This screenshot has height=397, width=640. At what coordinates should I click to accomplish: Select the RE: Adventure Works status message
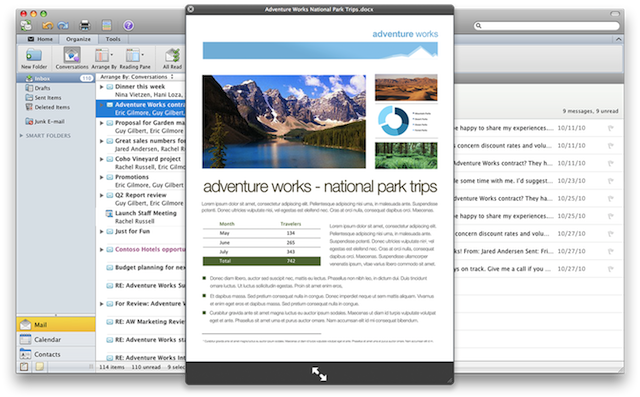[x=141, y=340]
